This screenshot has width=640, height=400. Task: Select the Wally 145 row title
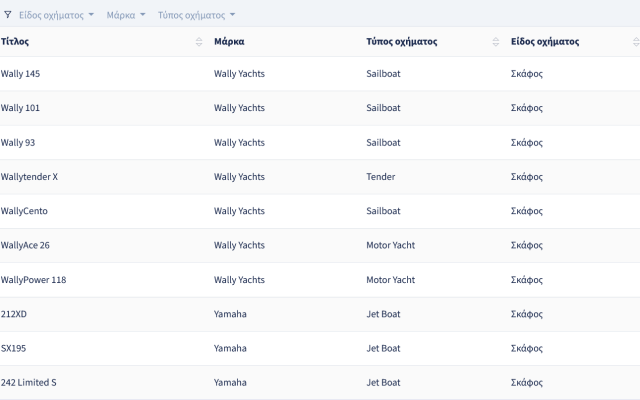(21, 74)
